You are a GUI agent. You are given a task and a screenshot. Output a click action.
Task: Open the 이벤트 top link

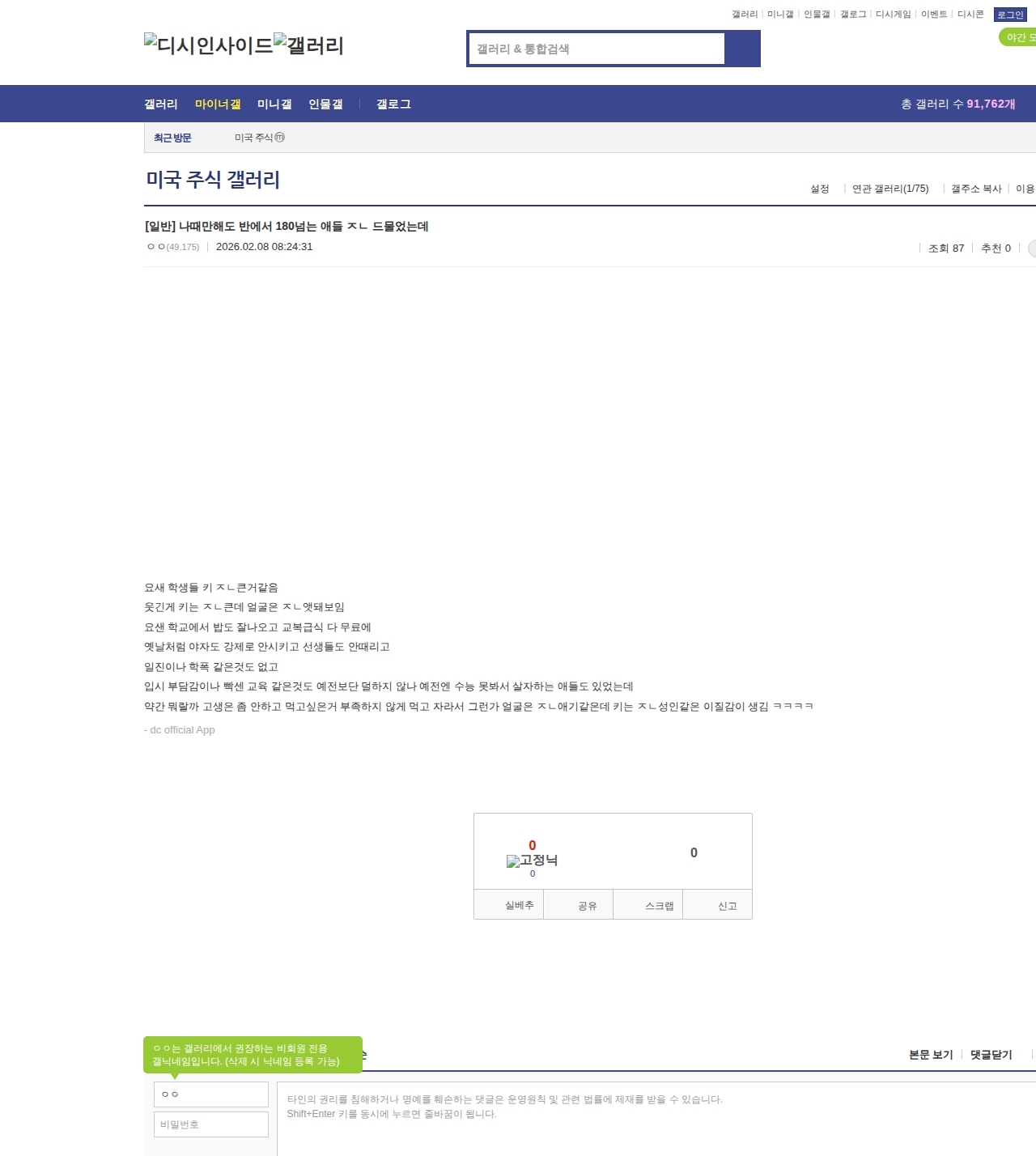tap(934, 15)
